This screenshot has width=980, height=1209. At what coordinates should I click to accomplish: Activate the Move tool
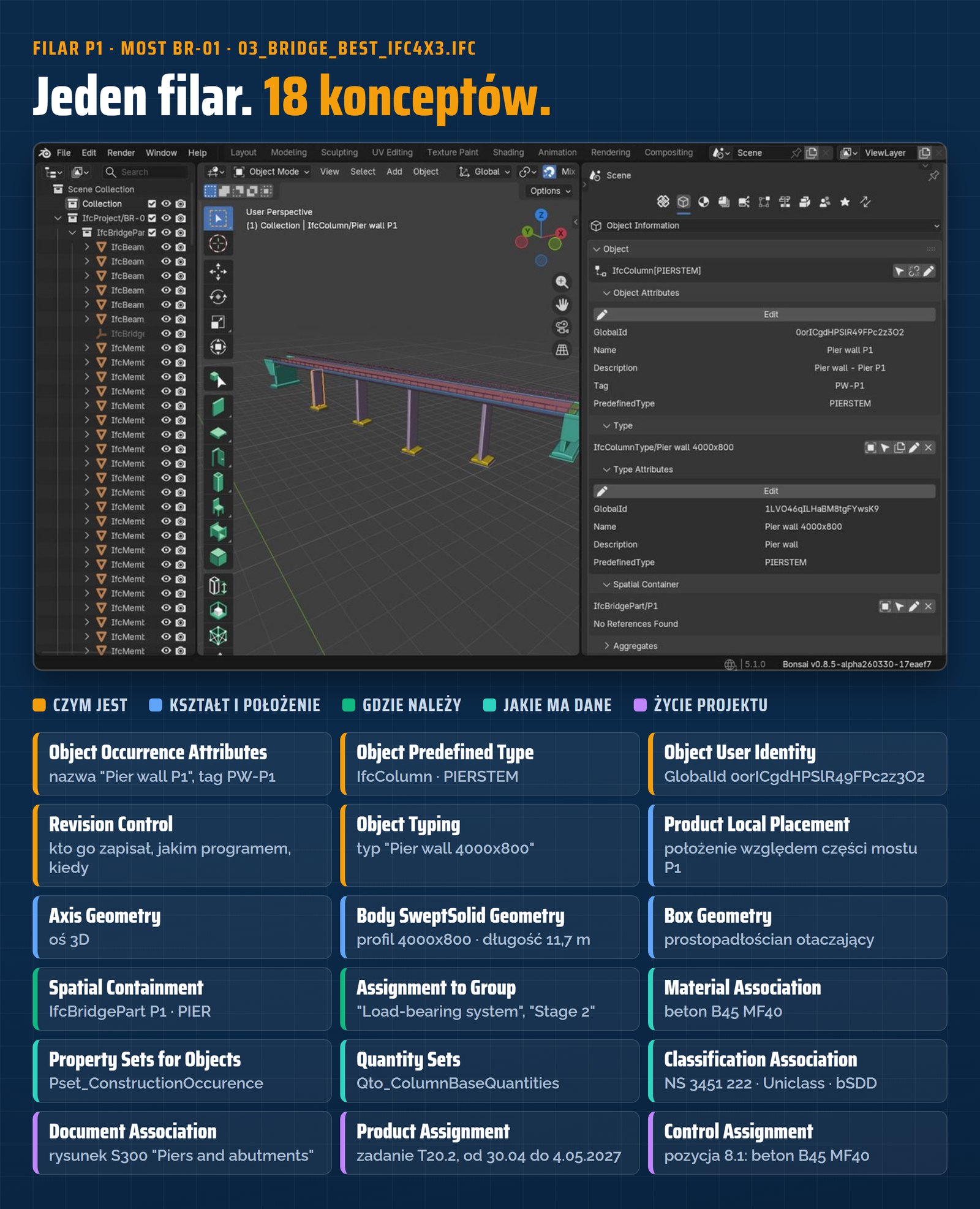pos(218,271)
